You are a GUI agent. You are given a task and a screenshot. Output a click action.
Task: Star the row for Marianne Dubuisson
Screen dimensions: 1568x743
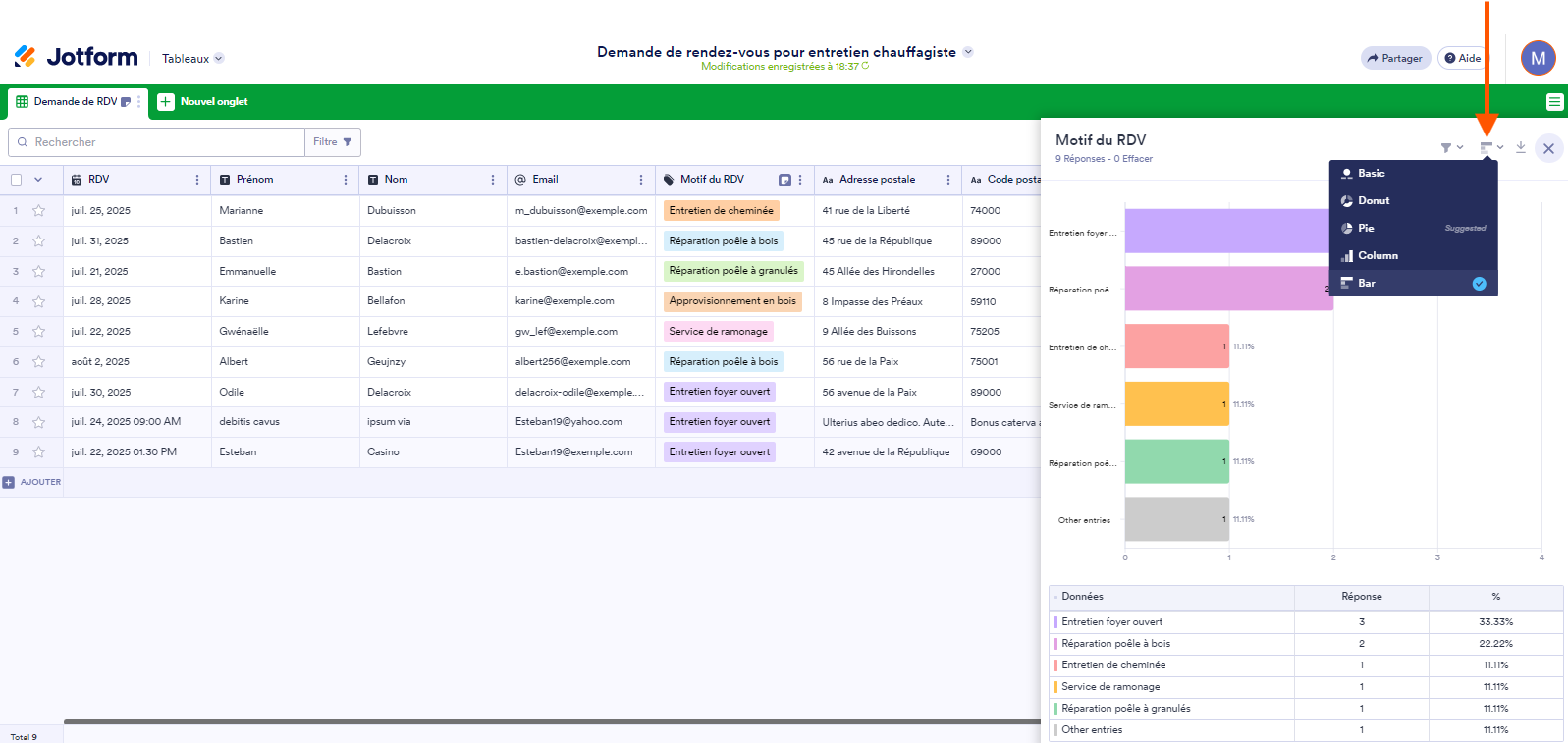pos(39,210)
